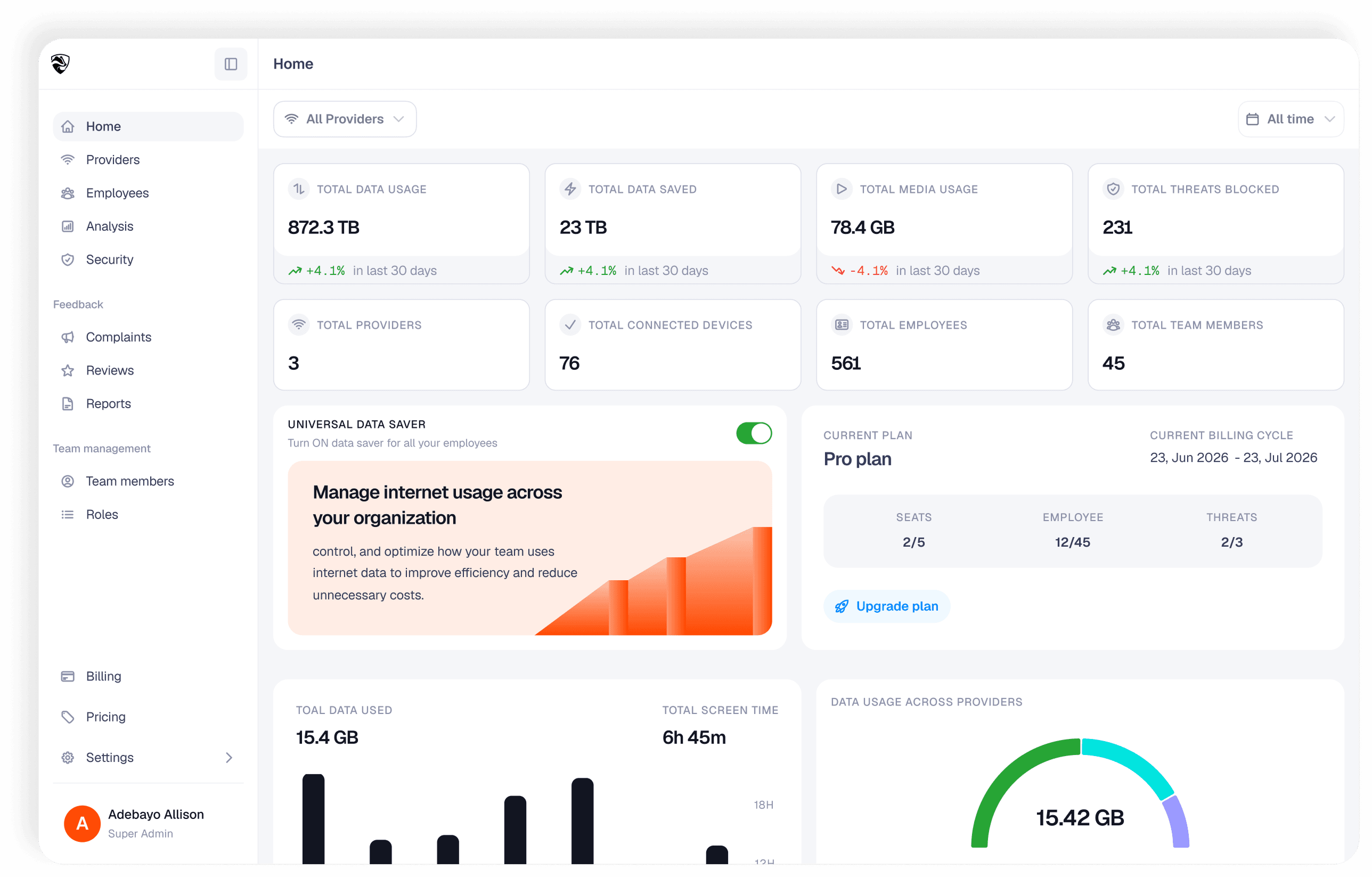The width and height of the screenshot is (1372, 877).
Task: Open Settings from sidebar
Action: click(x=148, y=757)
